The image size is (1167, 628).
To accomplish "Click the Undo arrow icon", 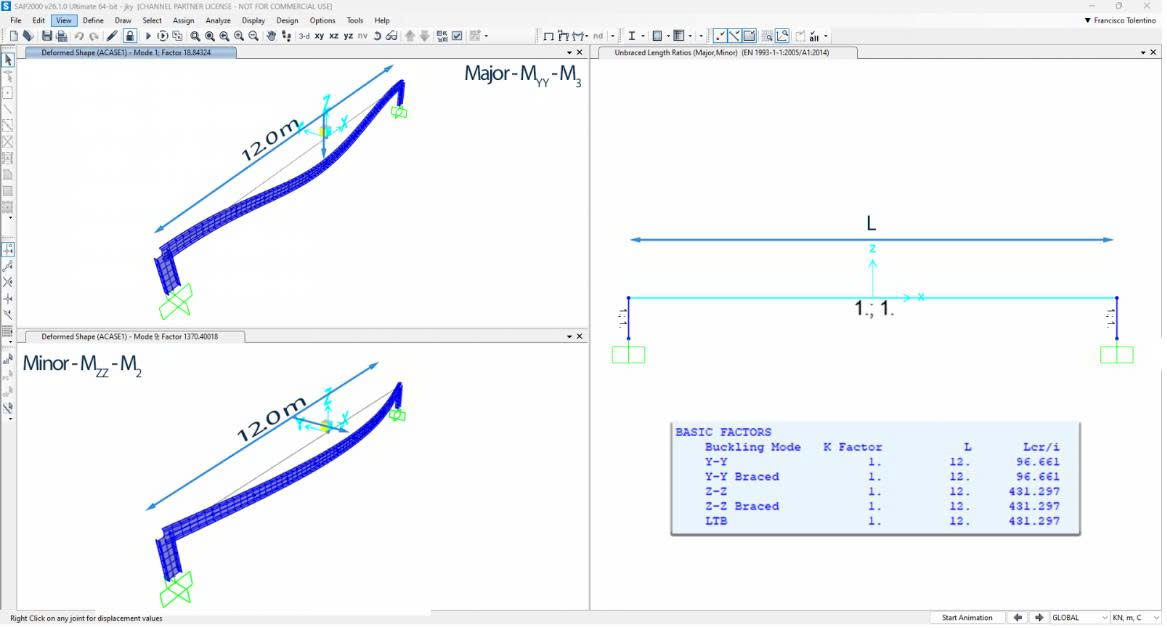I will (x=79, y=36).
